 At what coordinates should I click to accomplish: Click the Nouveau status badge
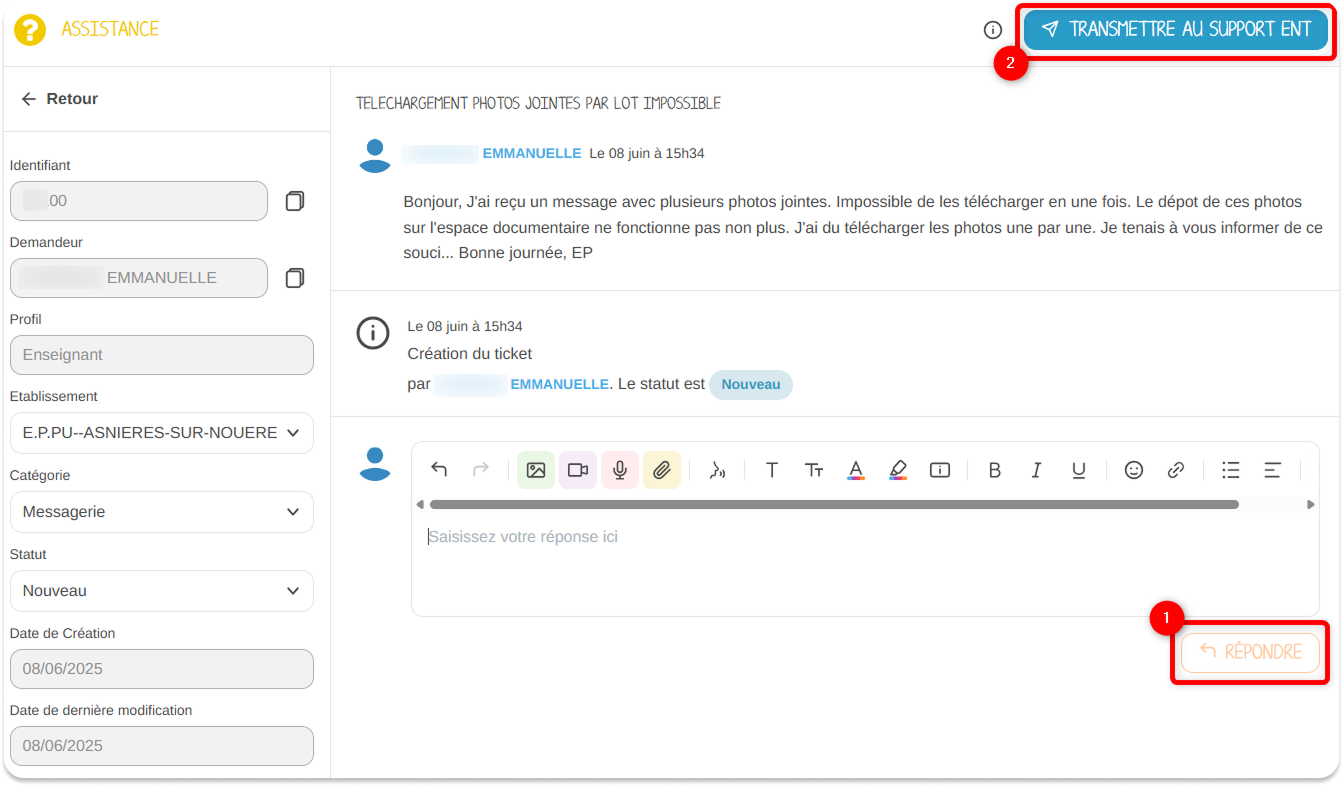(751, 385)
